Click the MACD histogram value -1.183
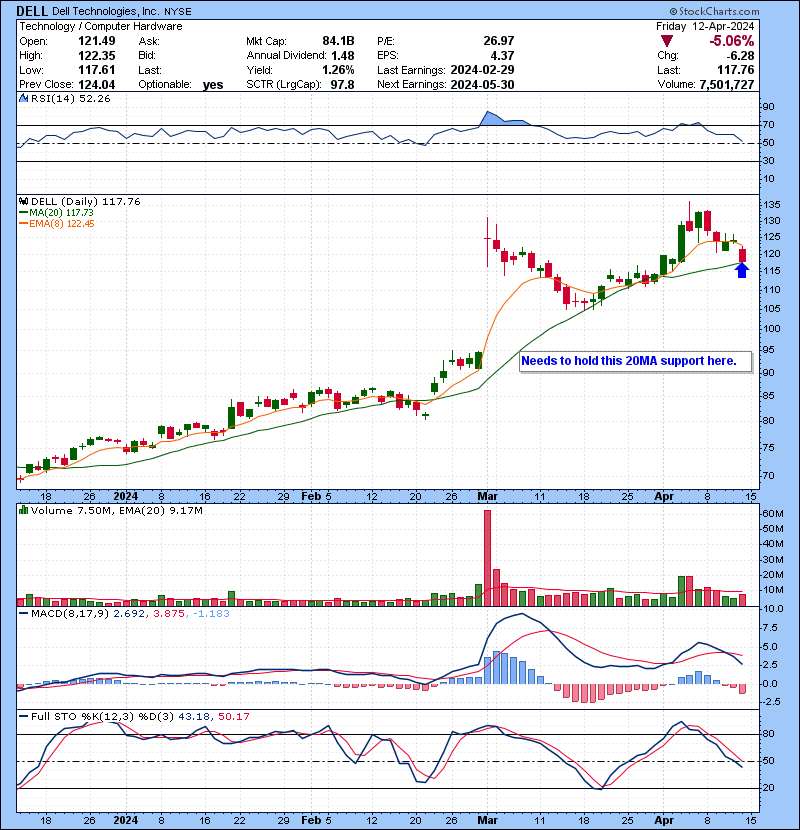 (x=211, y=613)
